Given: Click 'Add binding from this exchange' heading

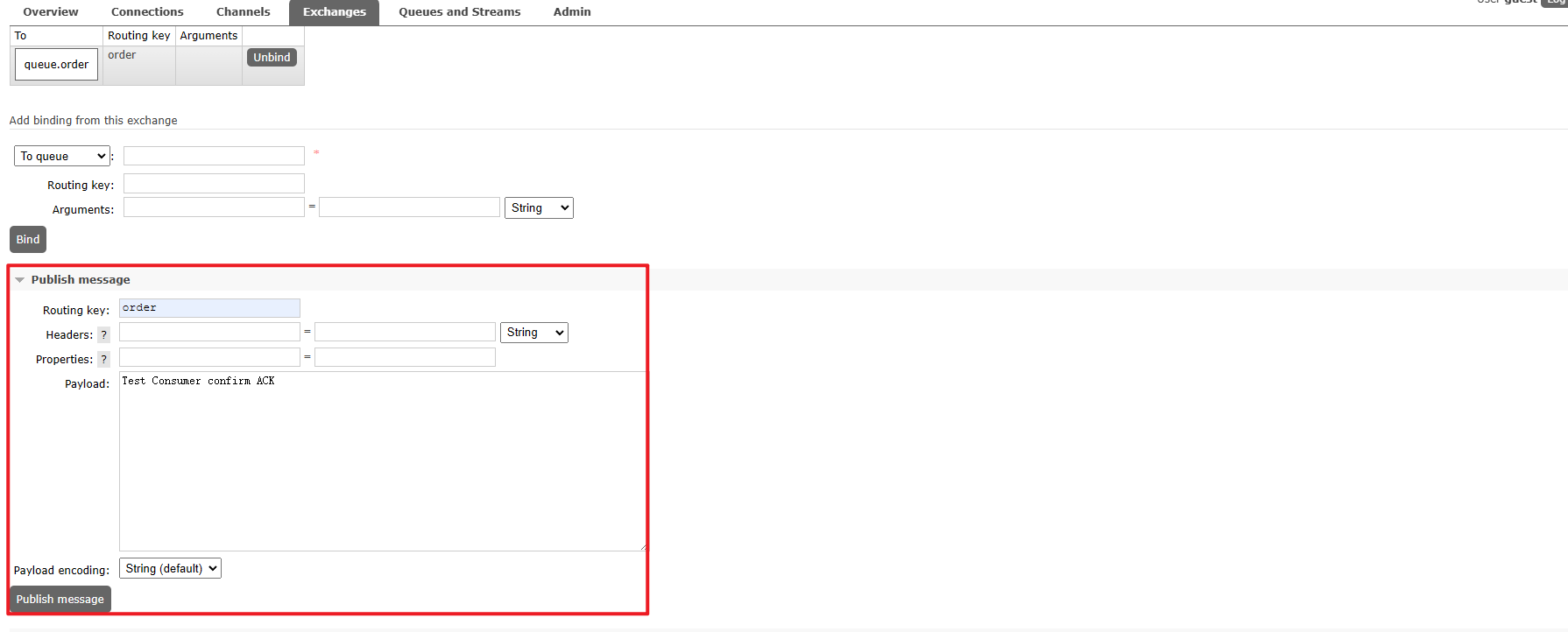Looking at the screenshot, I should point(93,121).
